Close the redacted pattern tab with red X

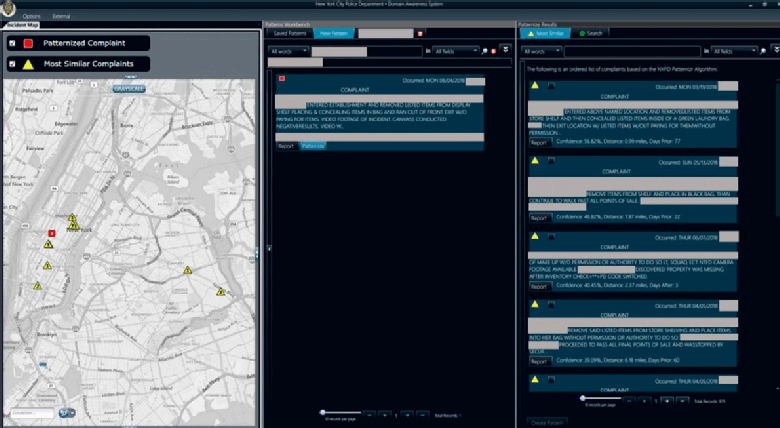pos(420,33)
